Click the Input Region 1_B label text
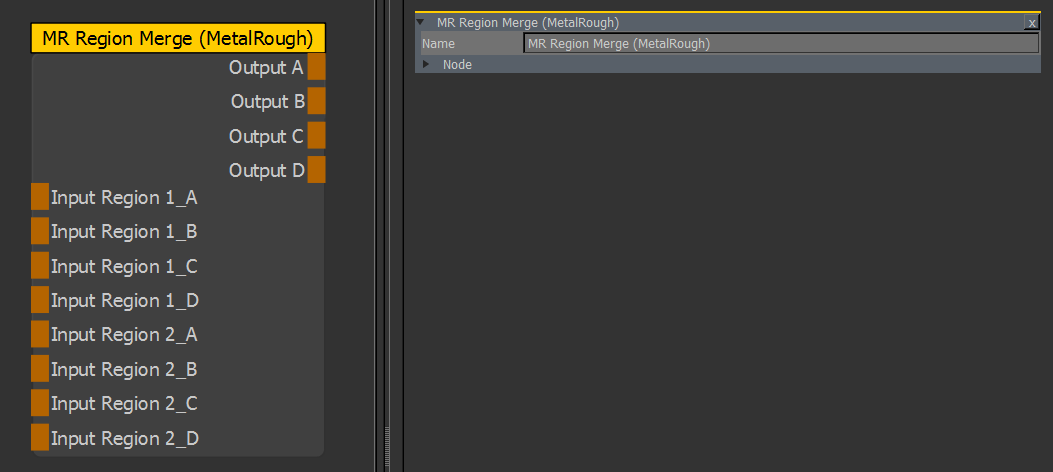 click(x=124, y=232)
